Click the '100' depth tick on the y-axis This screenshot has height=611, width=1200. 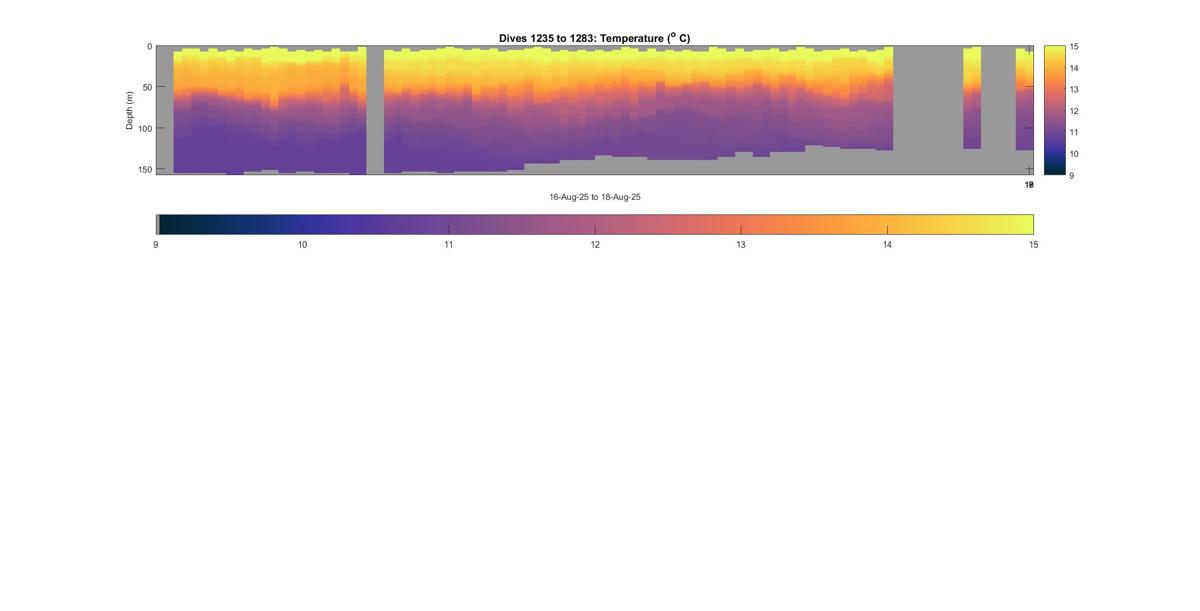pos(145,128)
